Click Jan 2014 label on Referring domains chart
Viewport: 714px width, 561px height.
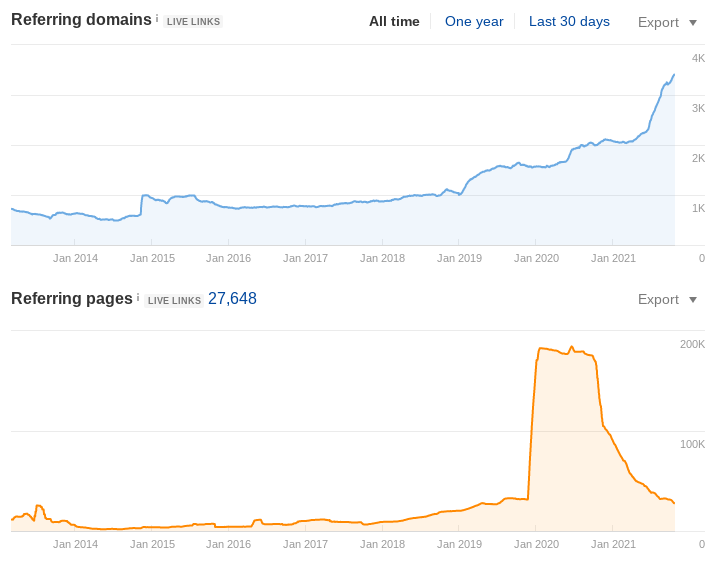75,258
